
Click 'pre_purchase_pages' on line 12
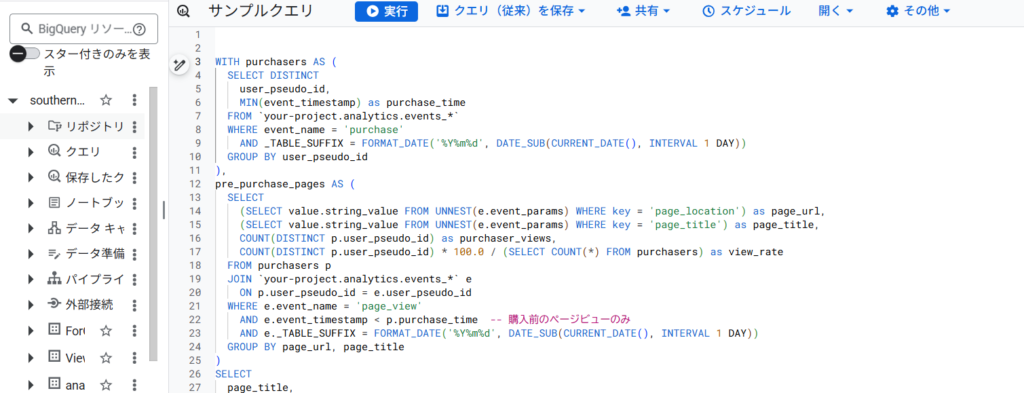270,184
